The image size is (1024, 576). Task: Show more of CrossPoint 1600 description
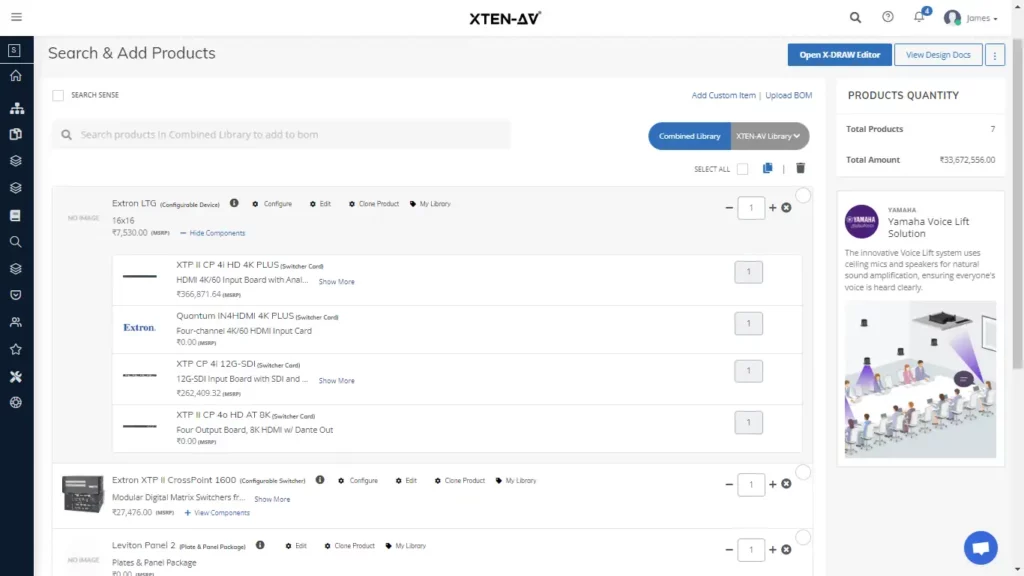[x=272, y=499]
